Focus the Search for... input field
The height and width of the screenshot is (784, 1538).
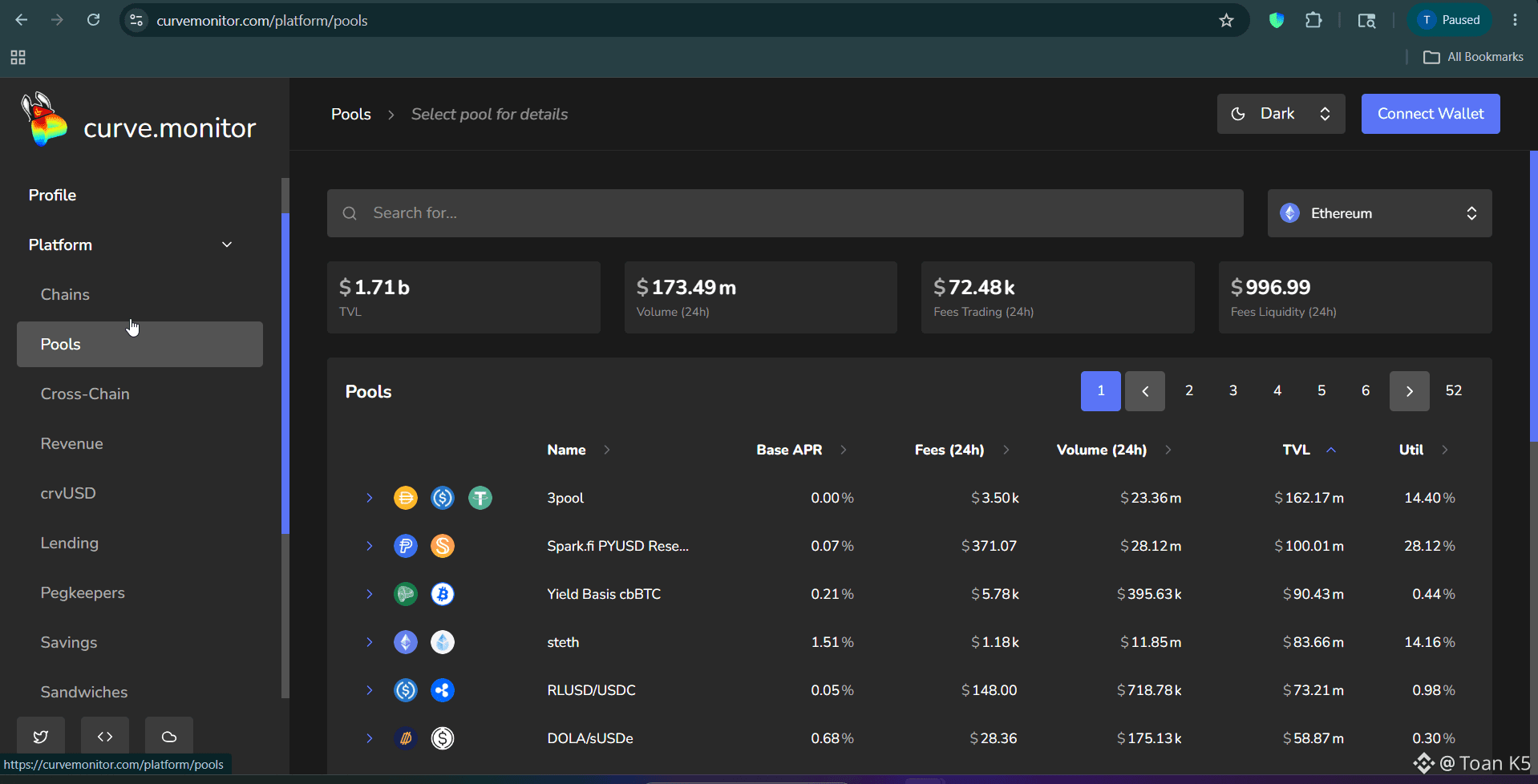click(x=785, y=213)
